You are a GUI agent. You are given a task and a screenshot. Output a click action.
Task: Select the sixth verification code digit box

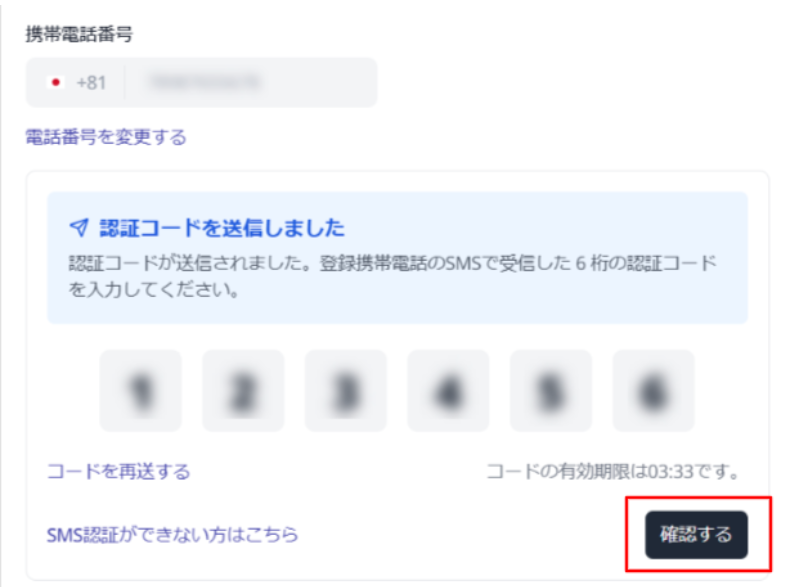pos(654,391)
